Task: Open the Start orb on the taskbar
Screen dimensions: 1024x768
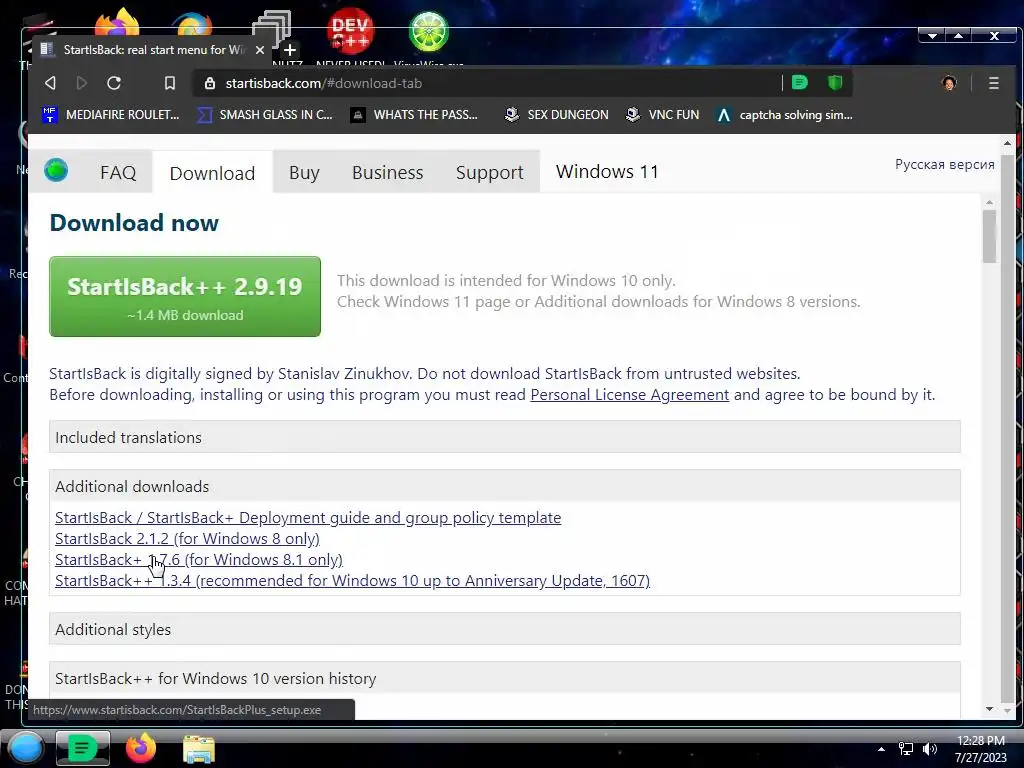Action: point(26,748)
